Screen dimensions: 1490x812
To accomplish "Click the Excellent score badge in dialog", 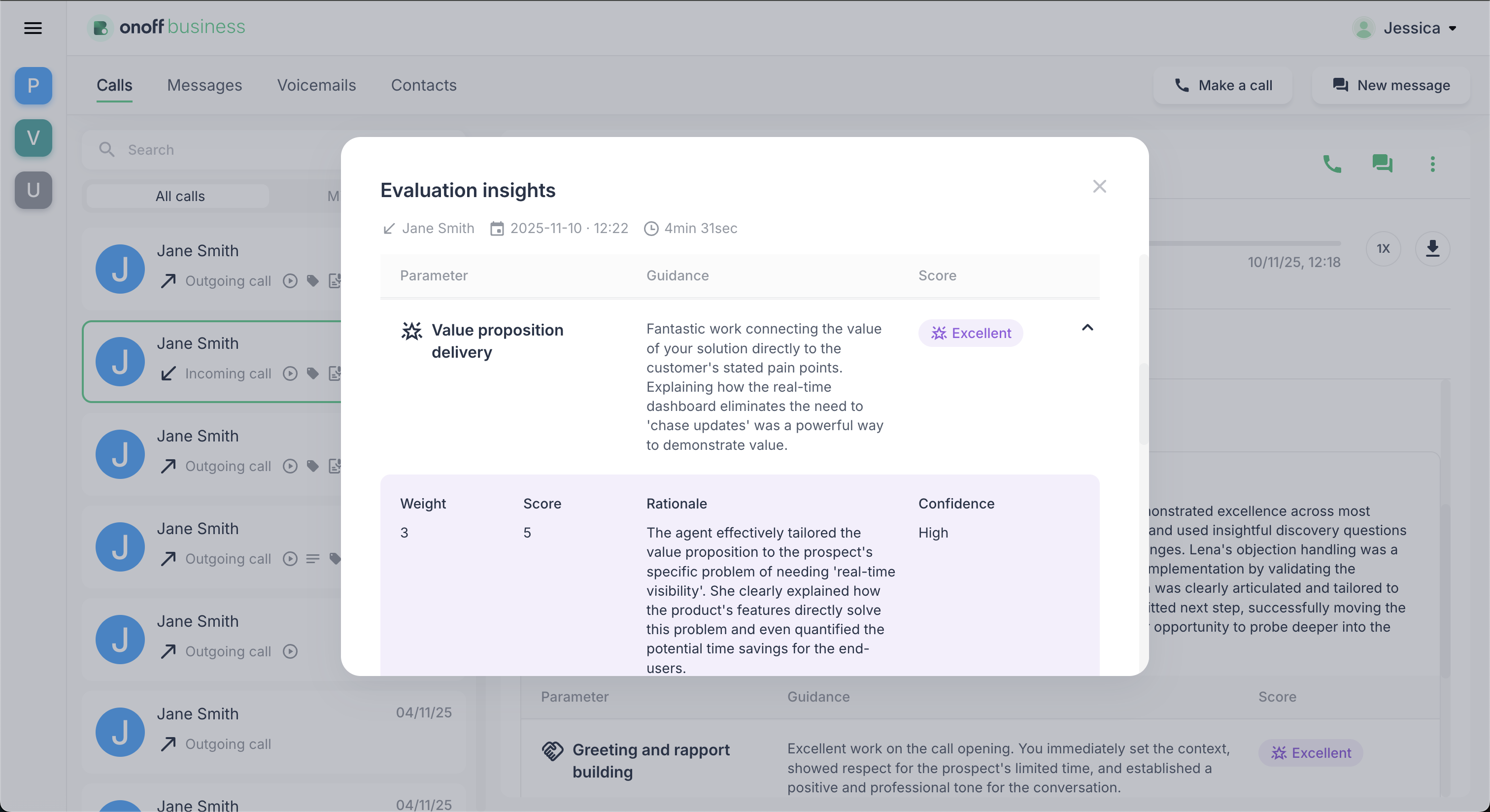I will click(x=971, y=333).
